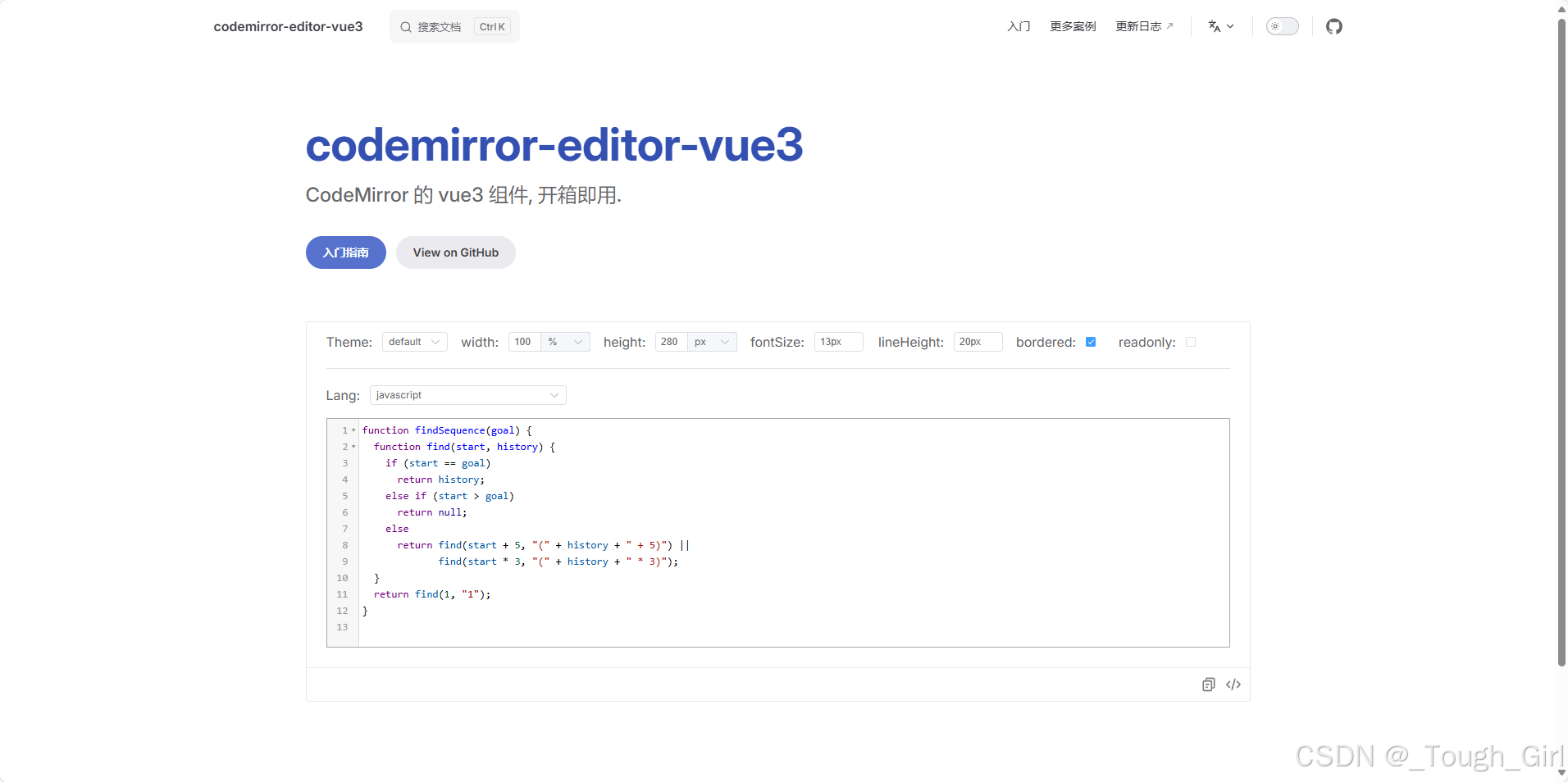Show source code via the </> icon
The image size is (1568, 782).
pyautogui.click(x=1233, y=684)
